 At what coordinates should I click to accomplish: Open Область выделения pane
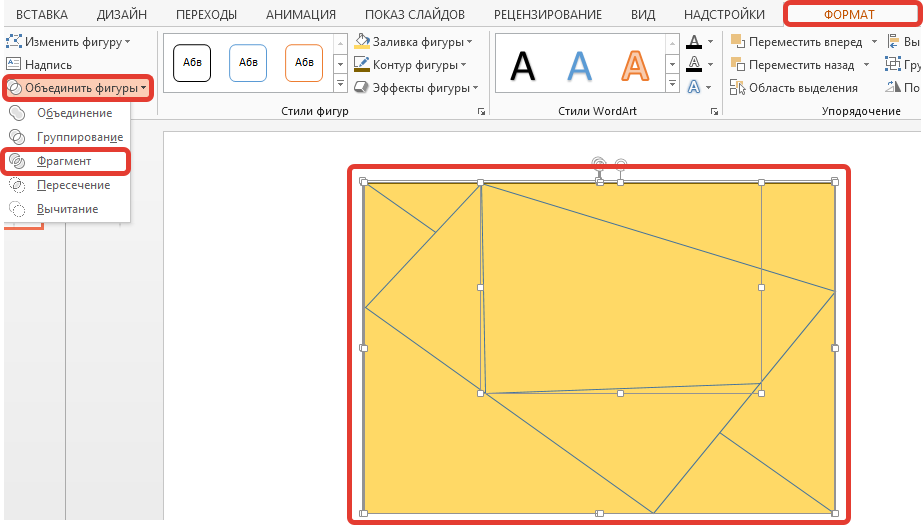793,88
